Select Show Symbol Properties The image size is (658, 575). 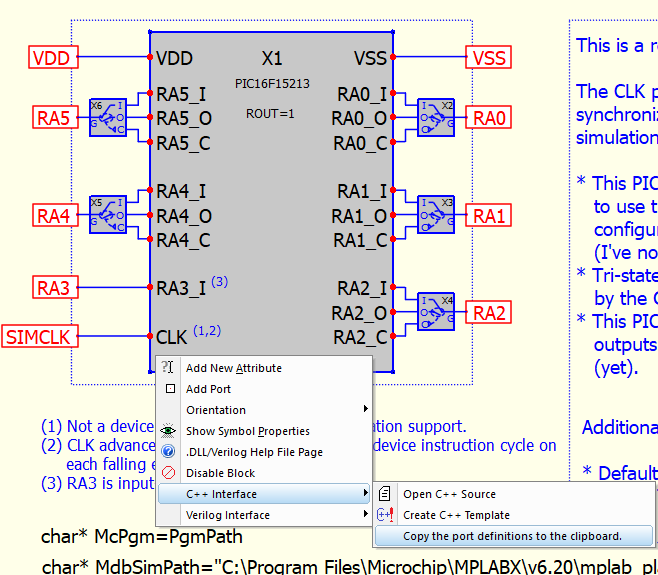pyautogui.click(x=264, y=431)
